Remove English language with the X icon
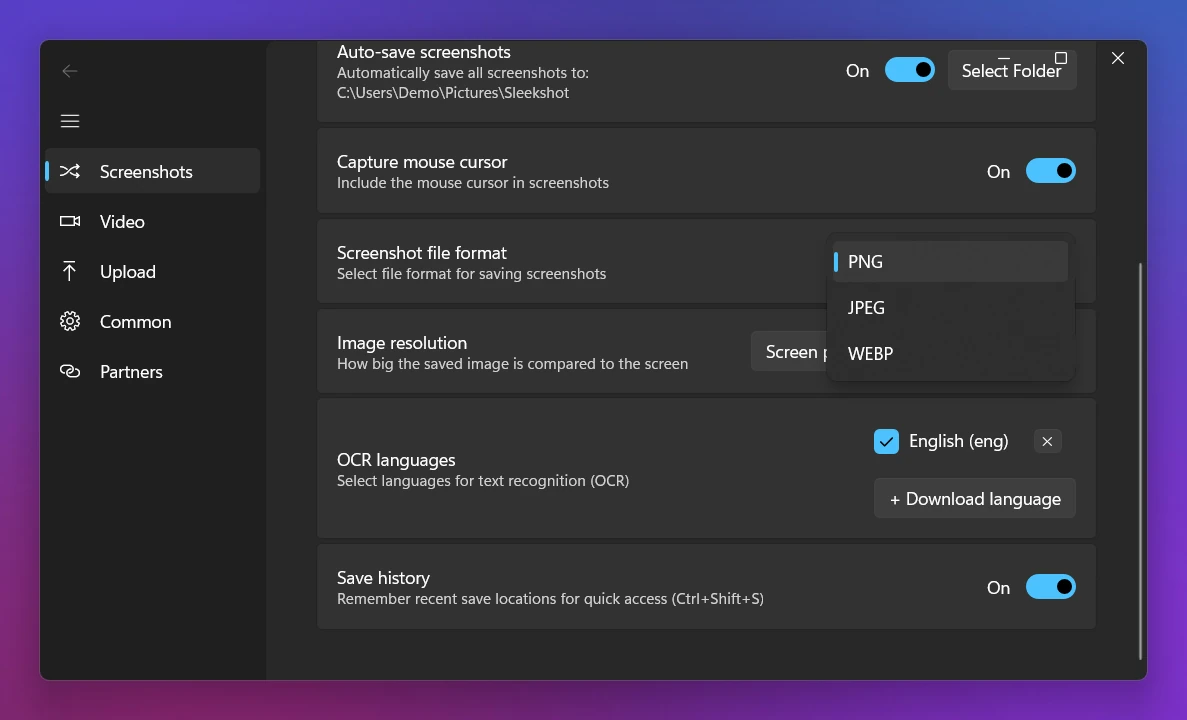The height and width of the screenshot is (720, 1187). (x=1047, y=441)
